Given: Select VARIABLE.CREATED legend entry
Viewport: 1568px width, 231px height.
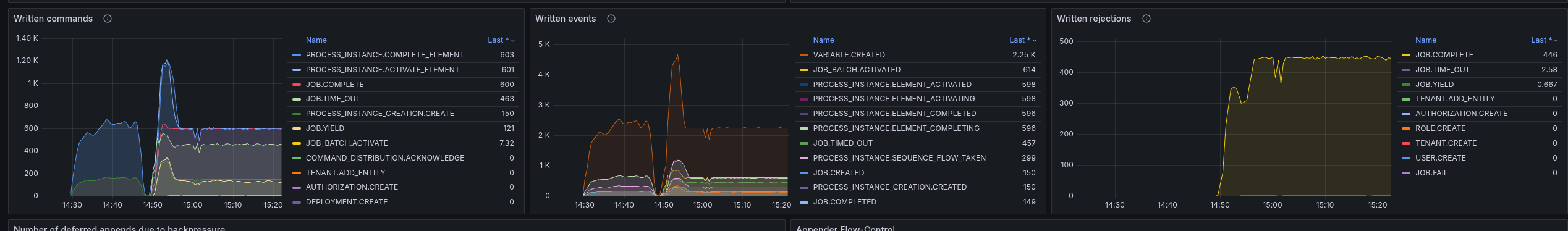Looking at the screenshot, I should pos(849,55).
